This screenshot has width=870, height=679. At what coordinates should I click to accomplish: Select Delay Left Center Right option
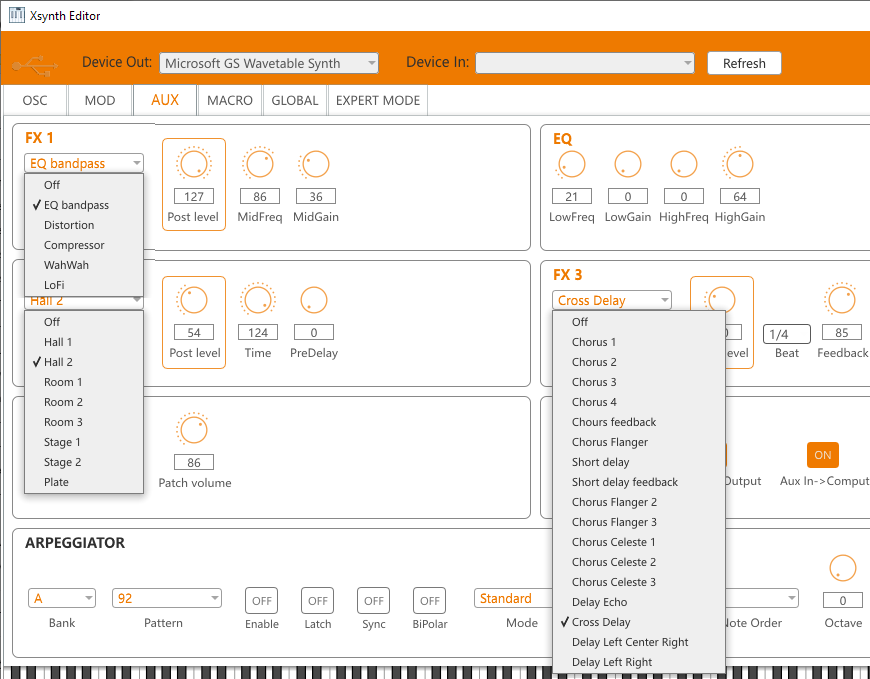pos(639,642)
